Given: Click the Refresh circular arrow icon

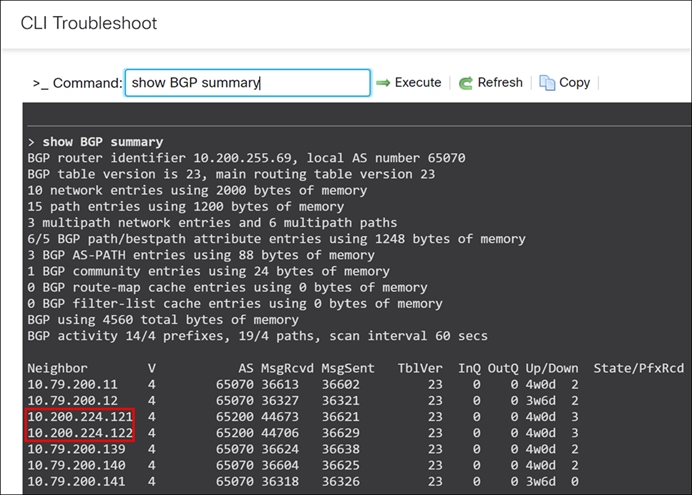Looking at the screenshot, I should [466, 83].
